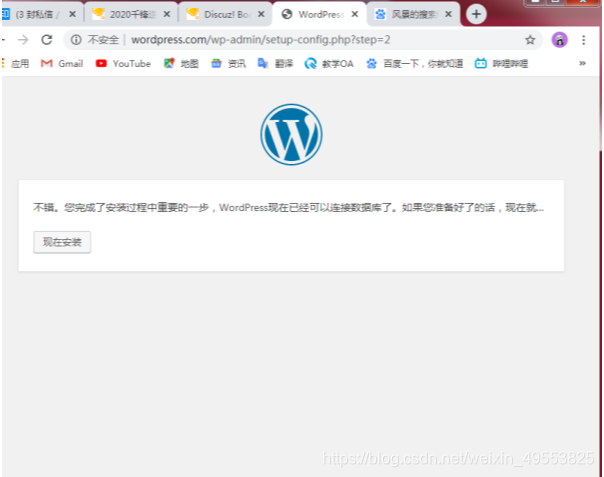This screenshot has width=604, height=477.
Task: Open the 地图 maps bookmark
Action: (181, 64)
